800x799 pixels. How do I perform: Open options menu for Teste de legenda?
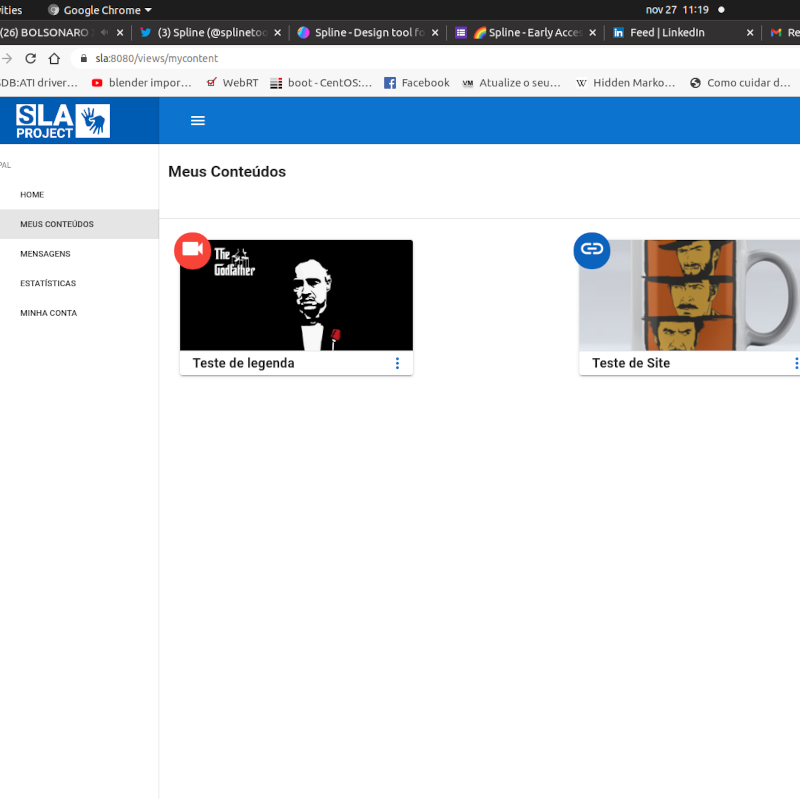click(x=397, y=364)
